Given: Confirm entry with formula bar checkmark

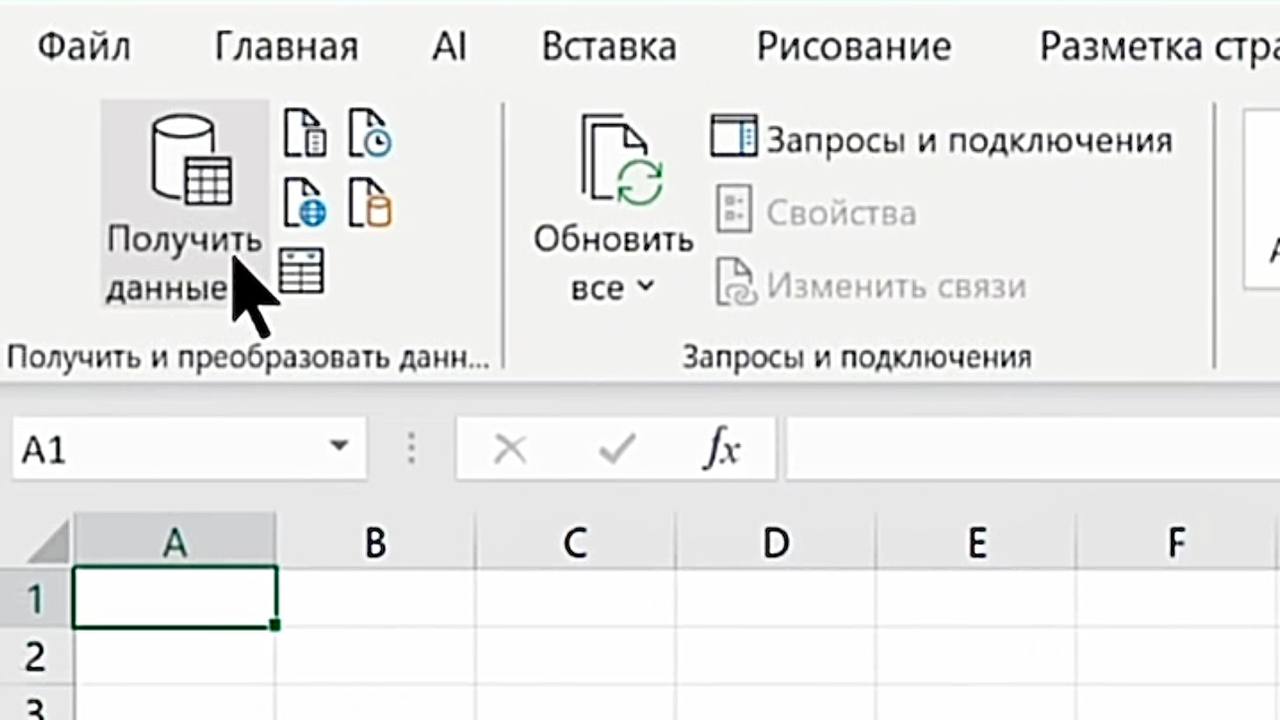Looking at the screenshot, I should pos(616,450).
